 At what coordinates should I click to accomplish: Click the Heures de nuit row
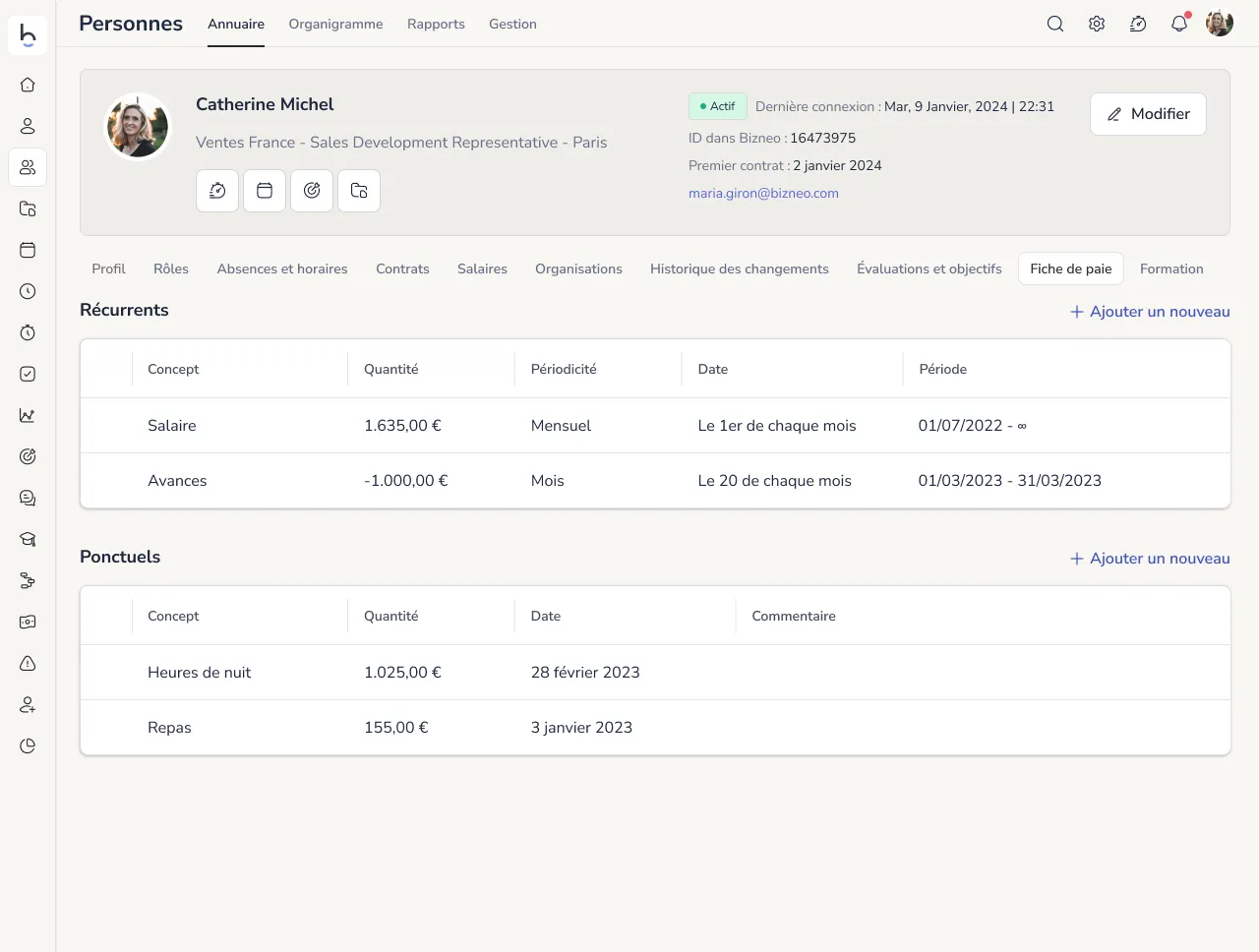[x=655, y=673]
